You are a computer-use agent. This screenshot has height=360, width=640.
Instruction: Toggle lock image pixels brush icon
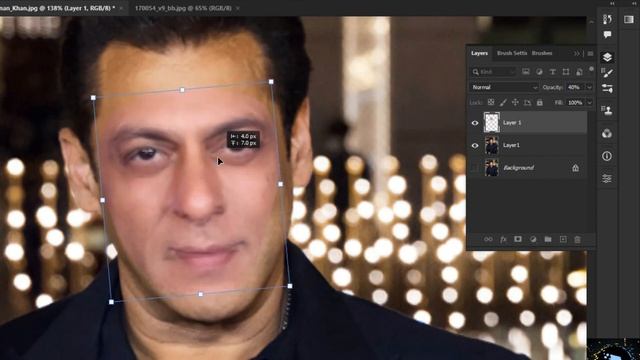(x=503, y=102)
